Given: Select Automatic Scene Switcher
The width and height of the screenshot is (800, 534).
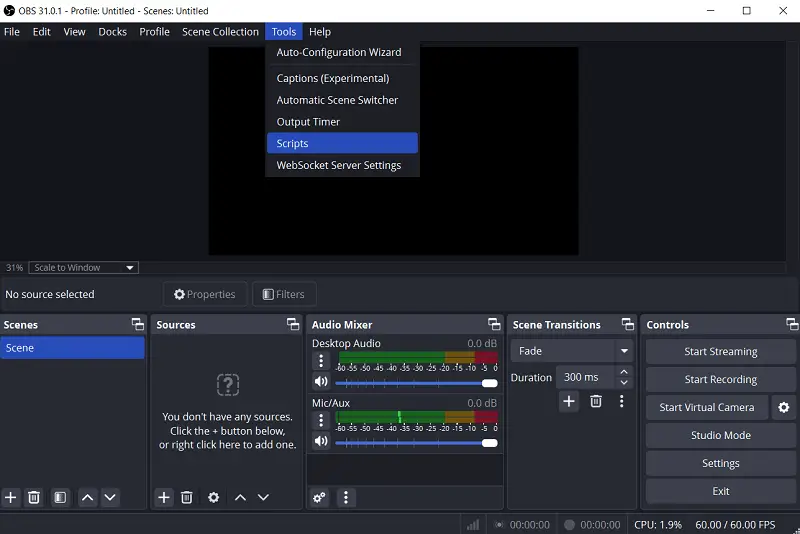Looking at the screenshot, I should [x=342, y=100].
